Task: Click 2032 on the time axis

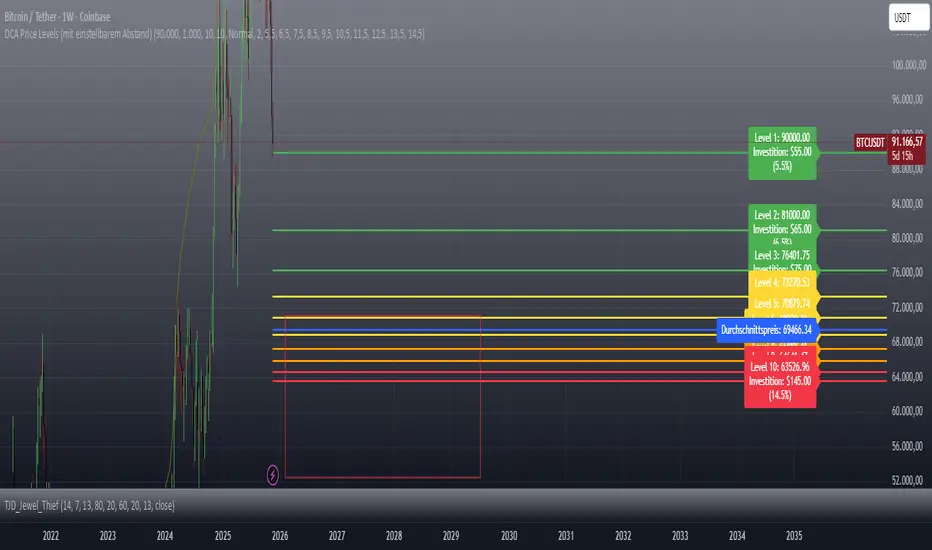Action: 623,536
